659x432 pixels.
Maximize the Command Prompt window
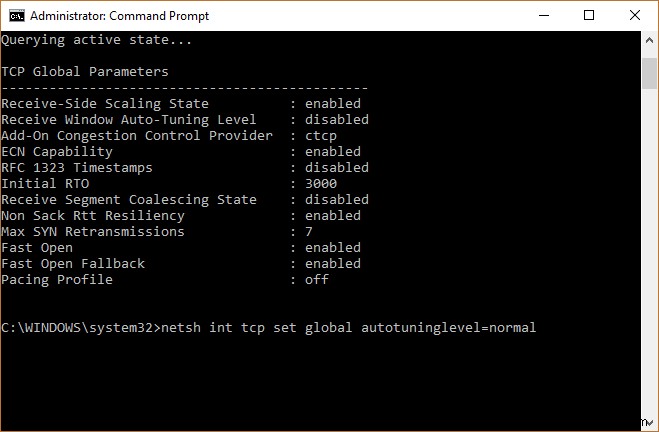tap(589, 15)
